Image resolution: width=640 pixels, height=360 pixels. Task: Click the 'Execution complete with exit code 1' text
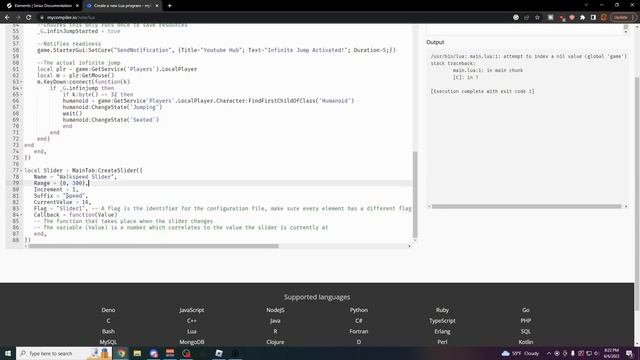482,91
